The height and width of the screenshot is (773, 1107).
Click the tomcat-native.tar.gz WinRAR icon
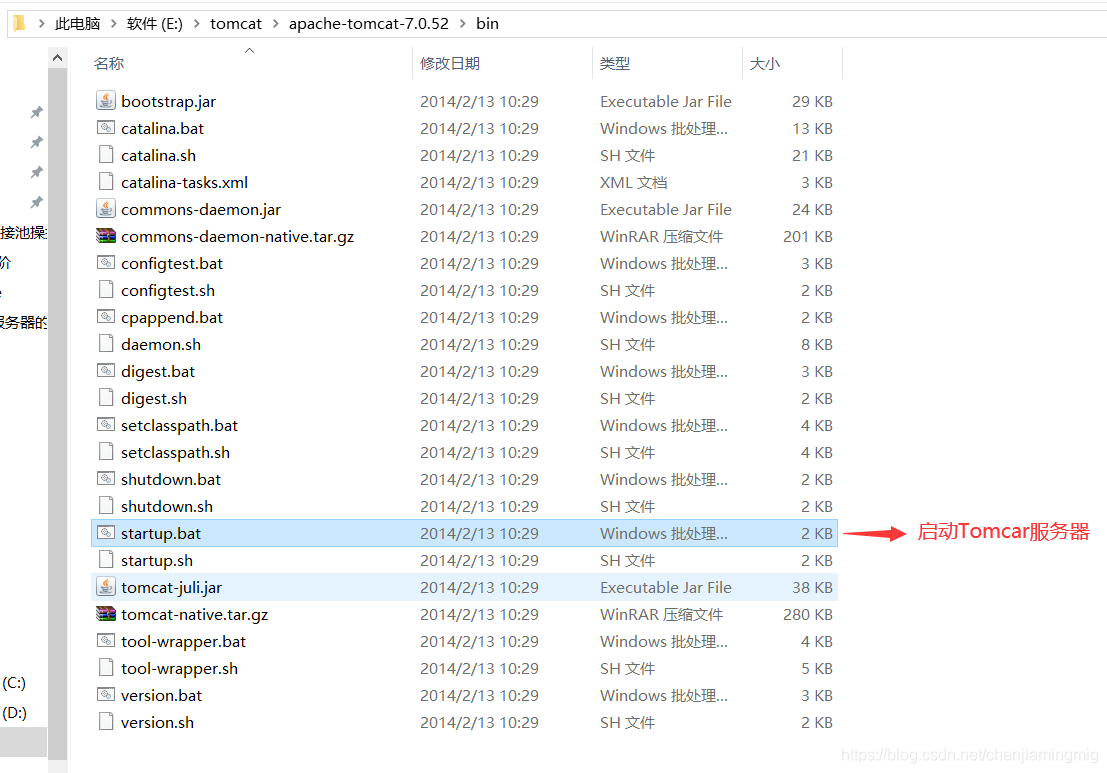click(106, 613)
